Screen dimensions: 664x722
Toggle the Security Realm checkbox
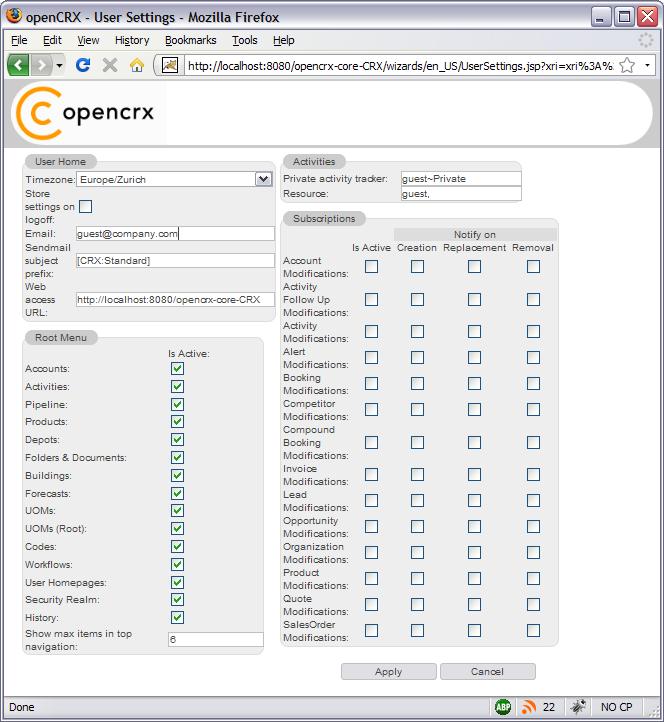(177, 599)
